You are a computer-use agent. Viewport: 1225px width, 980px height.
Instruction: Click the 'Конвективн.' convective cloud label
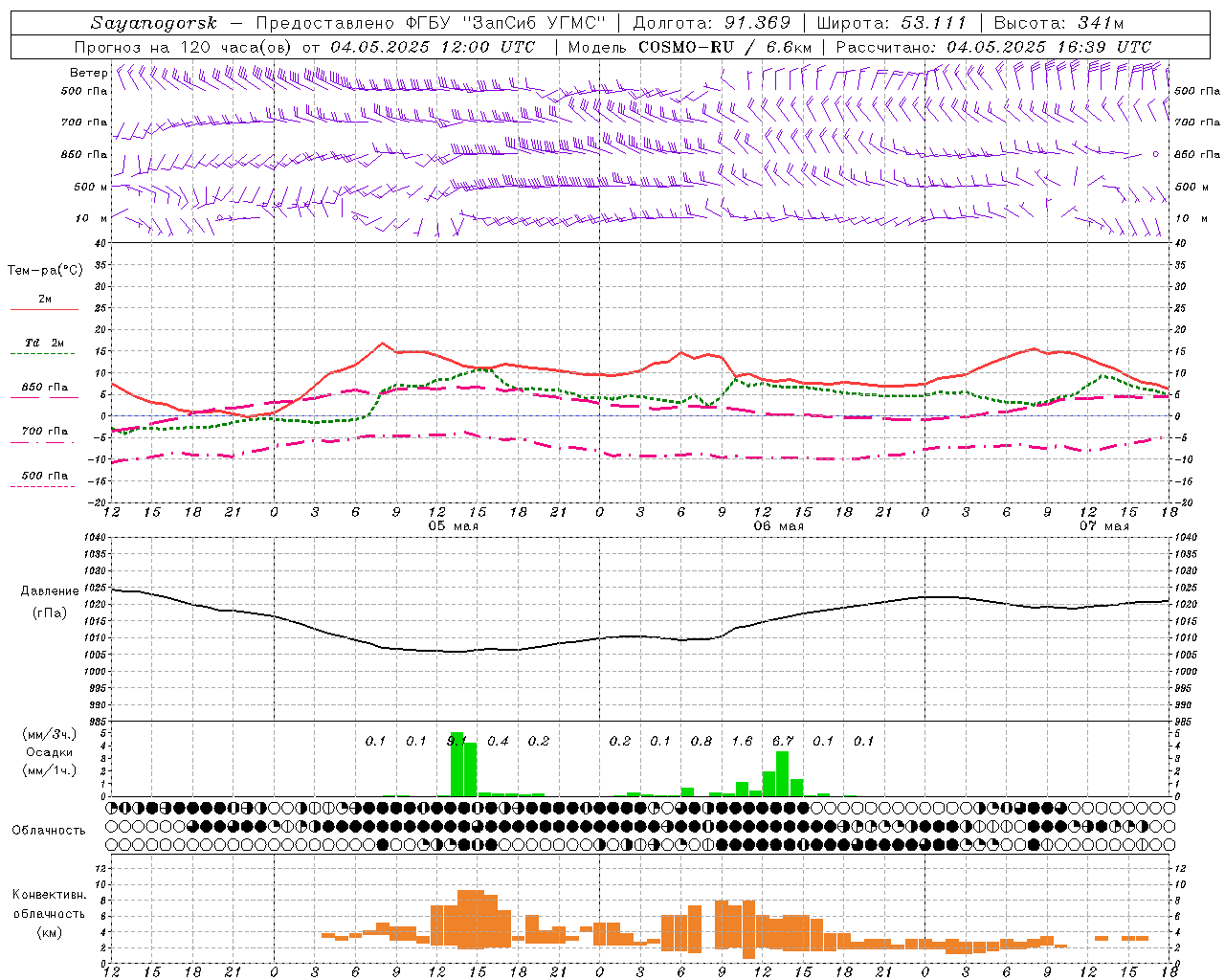tap(50, 895)
